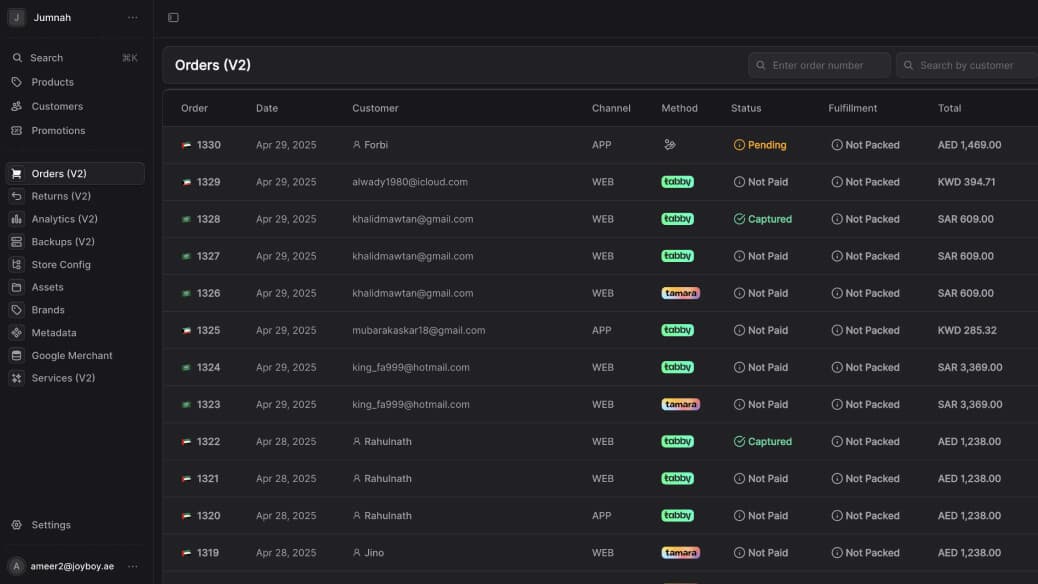This screenshot has width=1038, height=584.
Task: Open the Returns (V2) page
Action: coord(61,196)
